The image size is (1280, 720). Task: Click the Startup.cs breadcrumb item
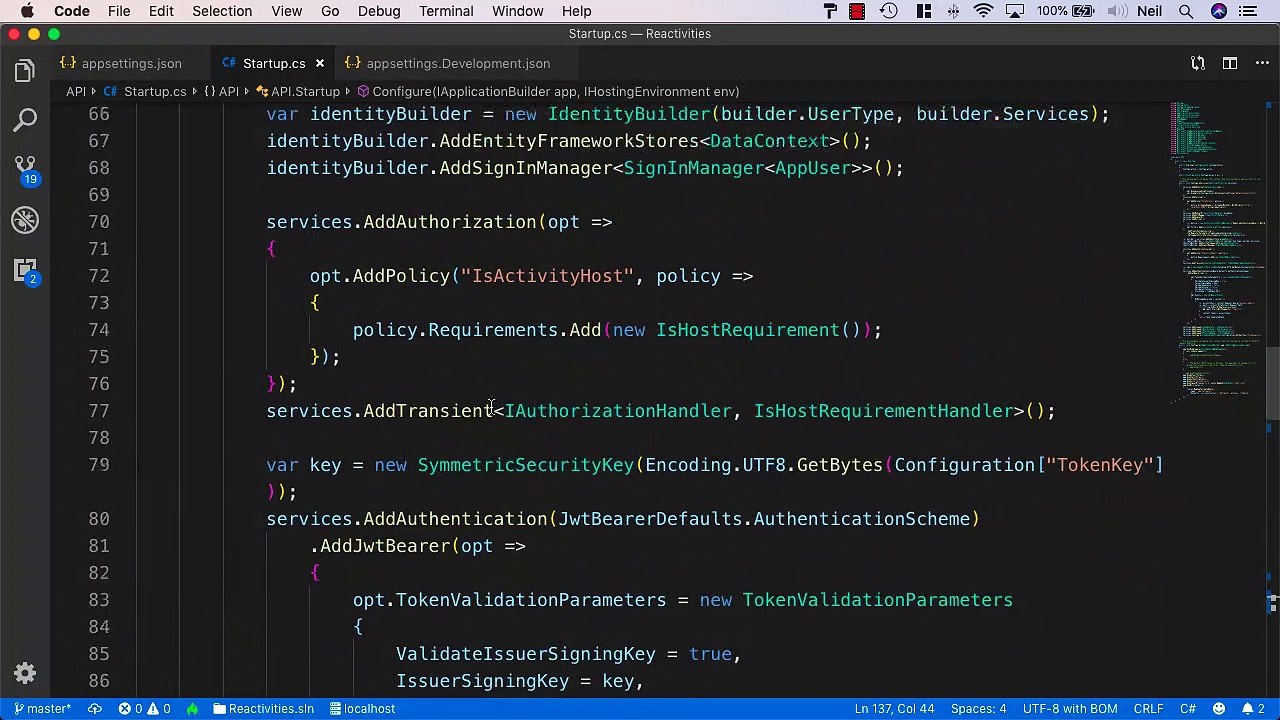pyautogui.click(x=146, y=91)
